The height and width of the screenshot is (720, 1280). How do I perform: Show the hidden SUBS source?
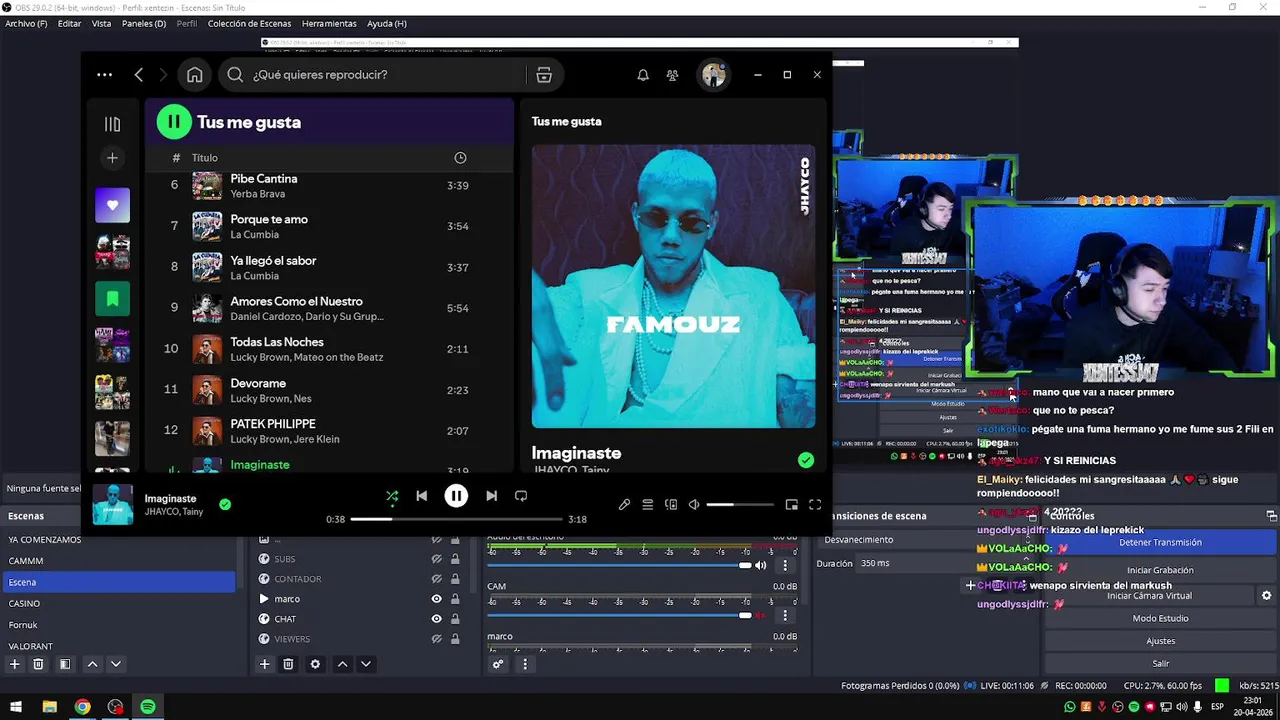coord(436,559)
